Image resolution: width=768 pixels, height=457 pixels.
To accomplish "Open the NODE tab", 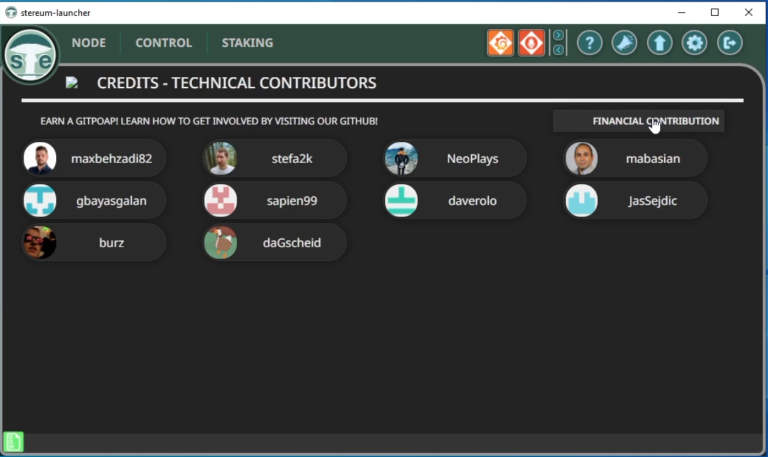I will pos(89,43).
